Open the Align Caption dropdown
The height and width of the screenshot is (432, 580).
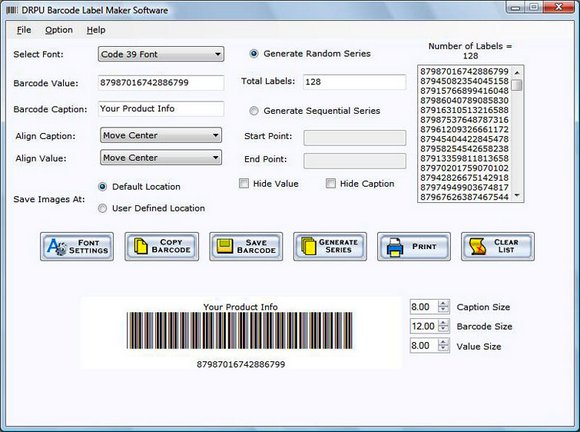coord(161,135)
